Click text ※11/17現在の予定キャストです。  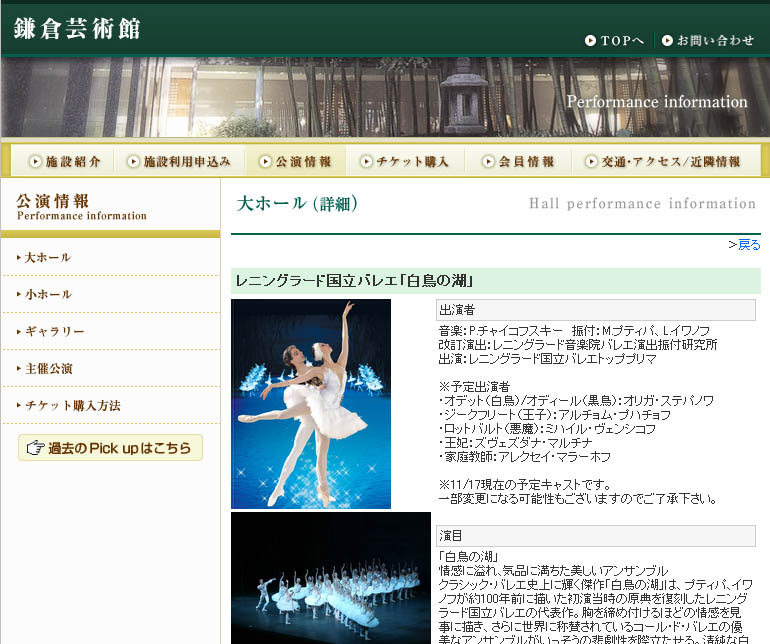tap(525, 485)
